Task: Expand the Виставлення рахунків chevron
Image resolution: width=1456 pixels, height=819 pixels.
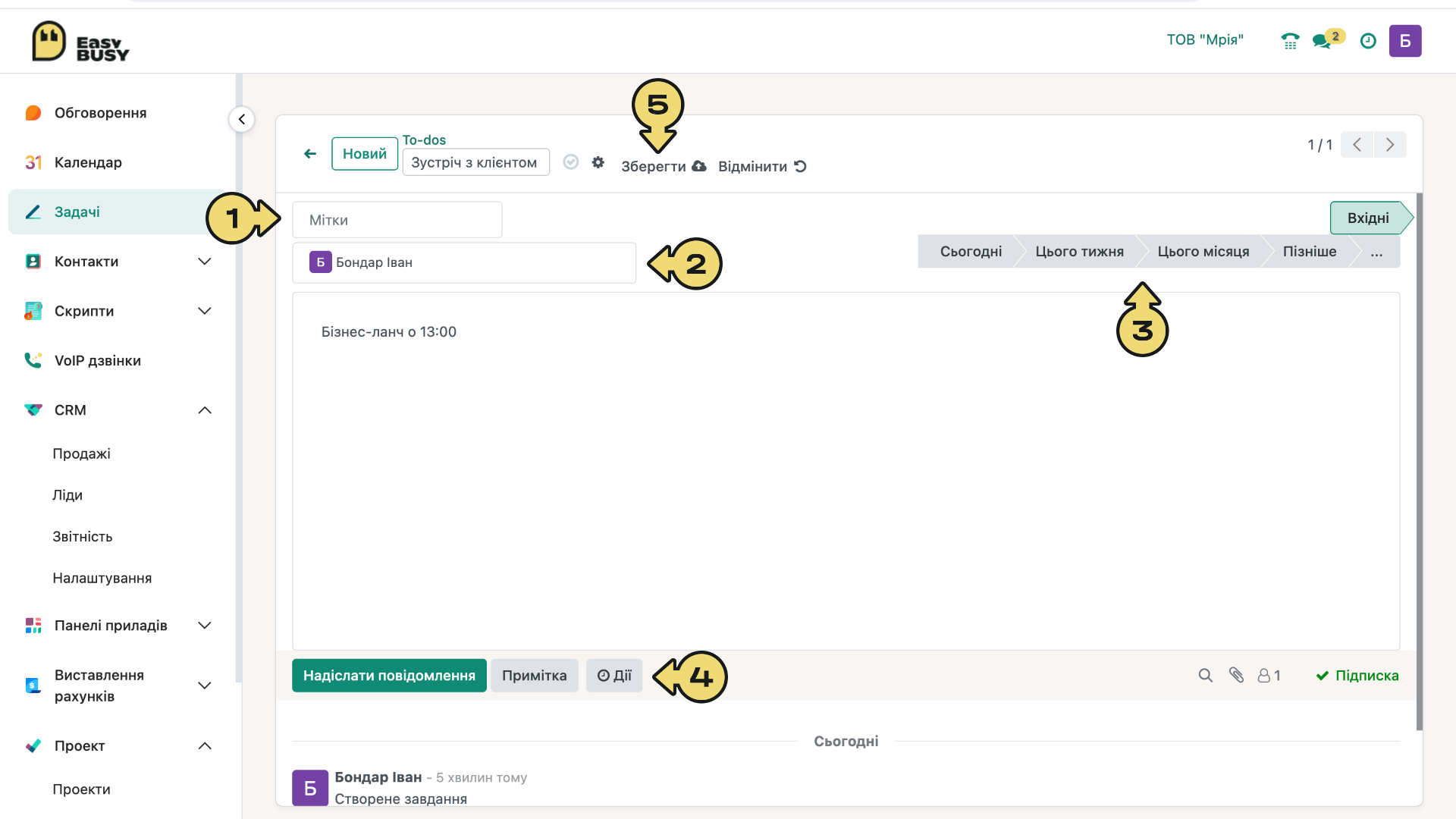Action: click(205, 686)
